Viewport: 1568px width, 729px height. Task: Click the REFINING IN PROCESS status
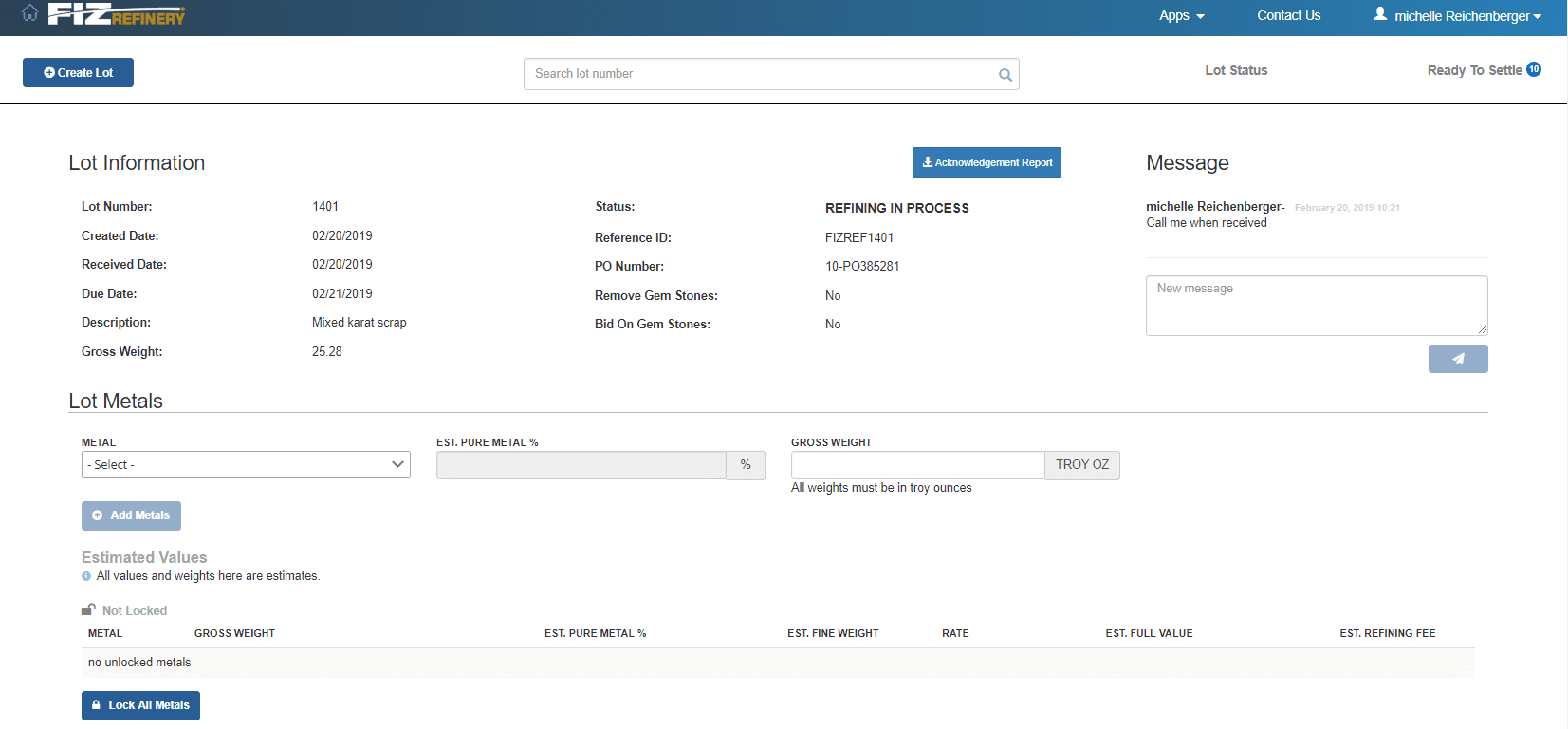pos(897,208)
